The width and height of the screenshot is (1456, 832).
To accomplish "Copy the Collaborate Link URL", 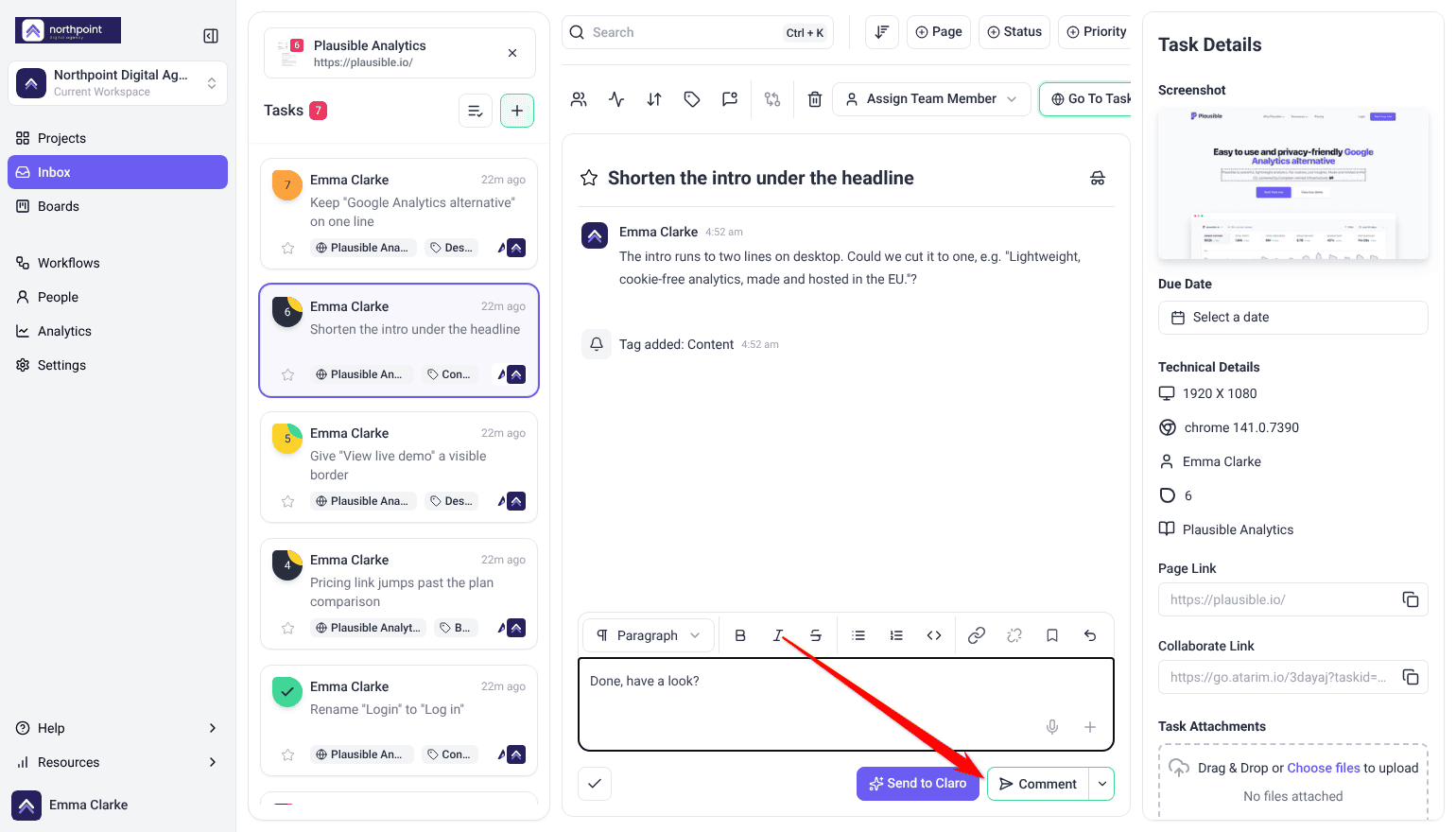I will (1410, 677).
